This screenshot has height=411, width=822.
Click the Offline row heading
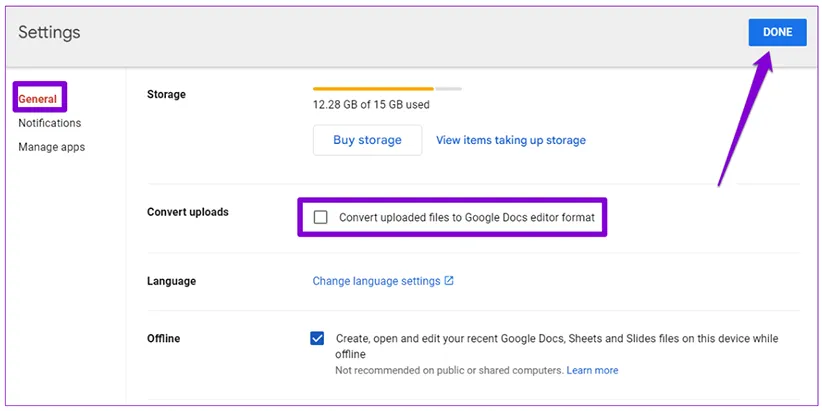[x=165, y=338]
